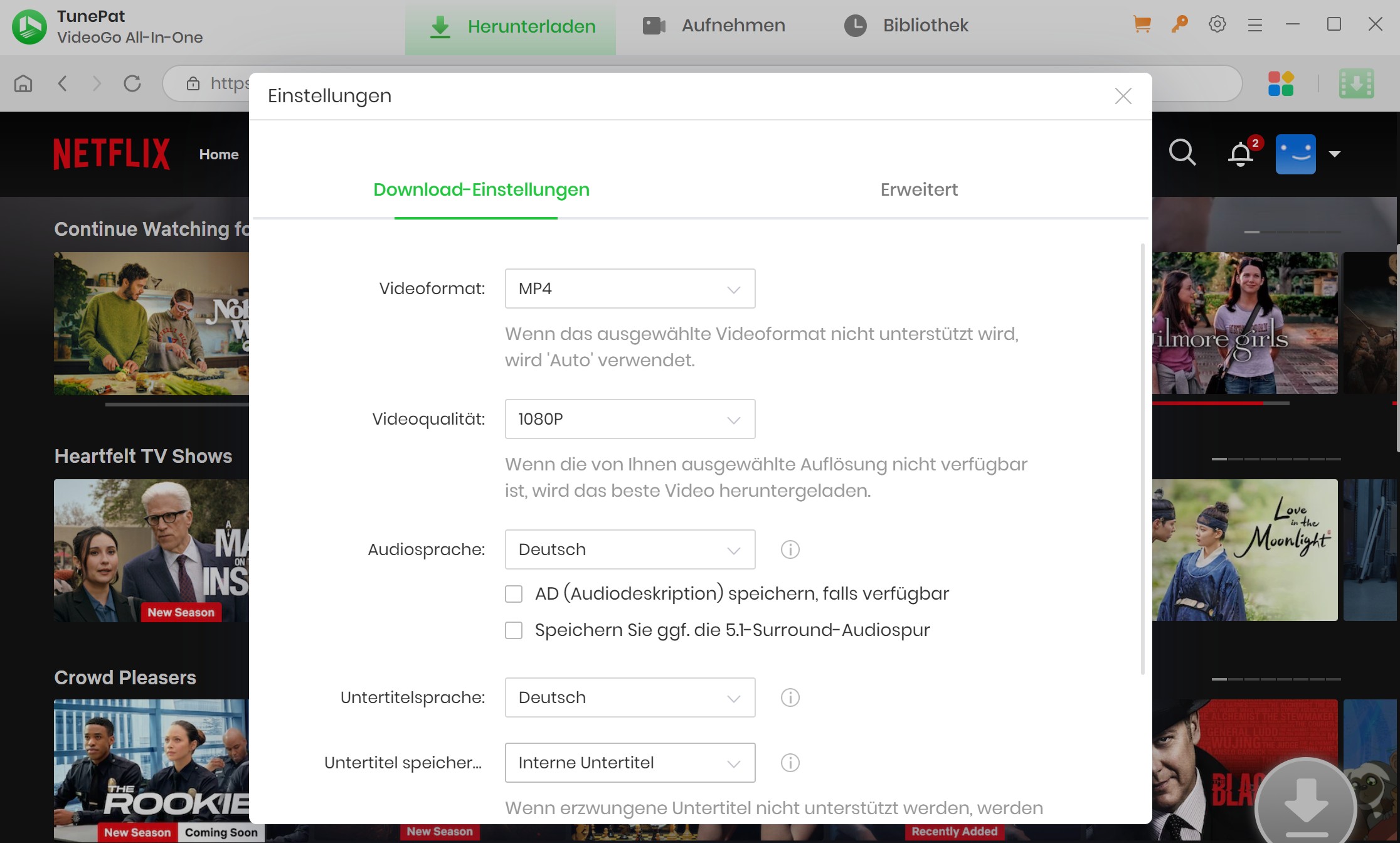Switch to the Erweitert tab
Screen dimensions: 1400x843
919,189
